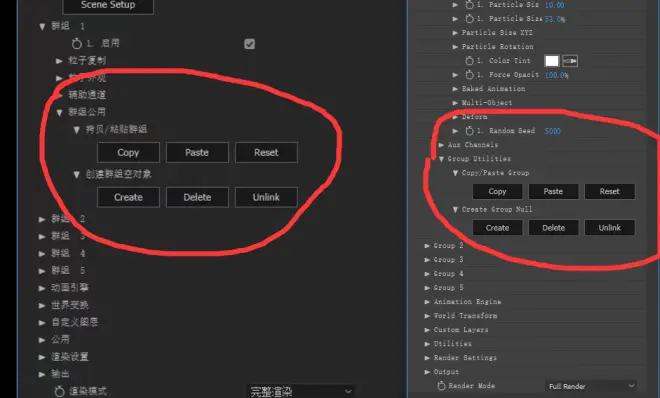Expand the World Transform section
660x398 pixels.
pyautogui.click(x=427, y=316)
